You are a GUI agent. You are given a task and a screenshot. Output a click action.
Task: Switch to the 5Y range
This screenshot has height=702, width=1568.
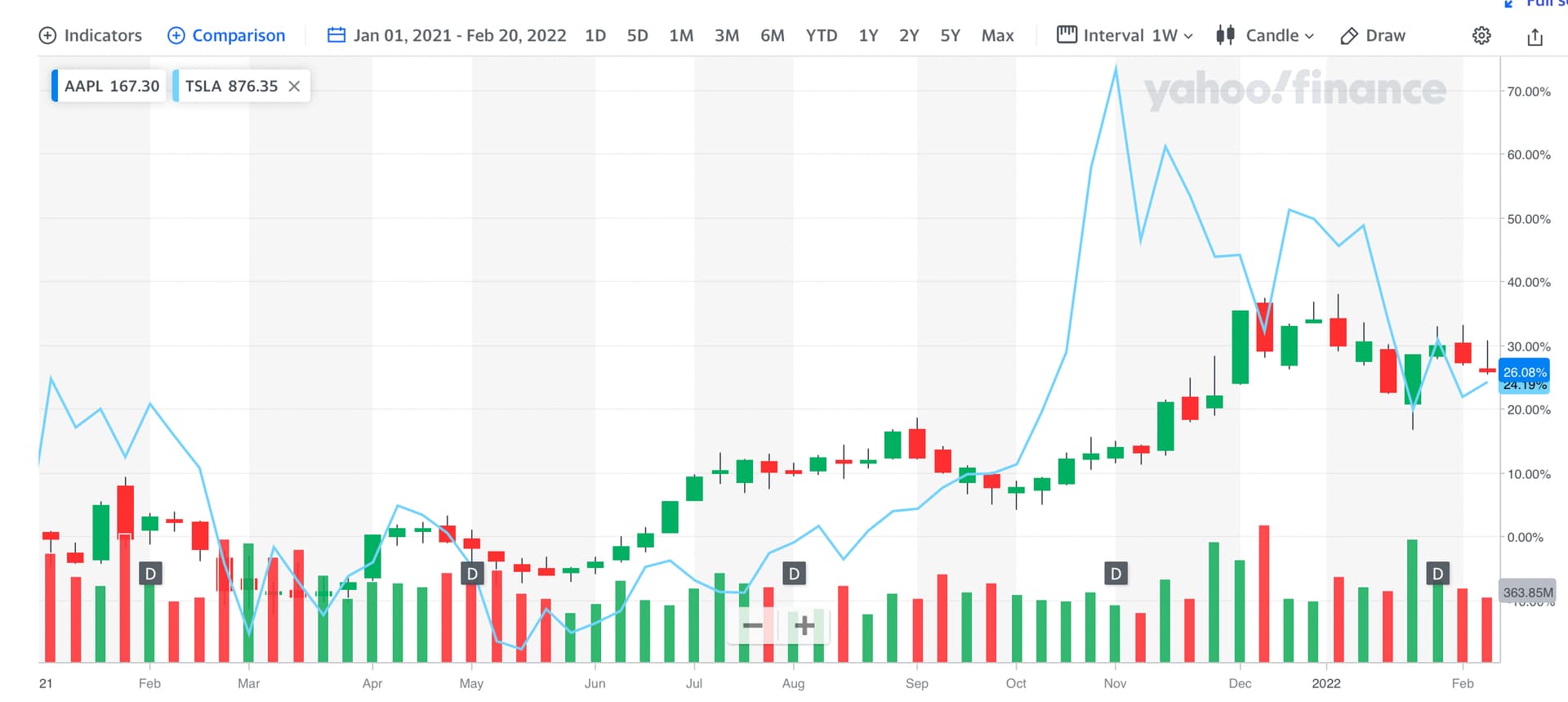[x=950, y=36]
